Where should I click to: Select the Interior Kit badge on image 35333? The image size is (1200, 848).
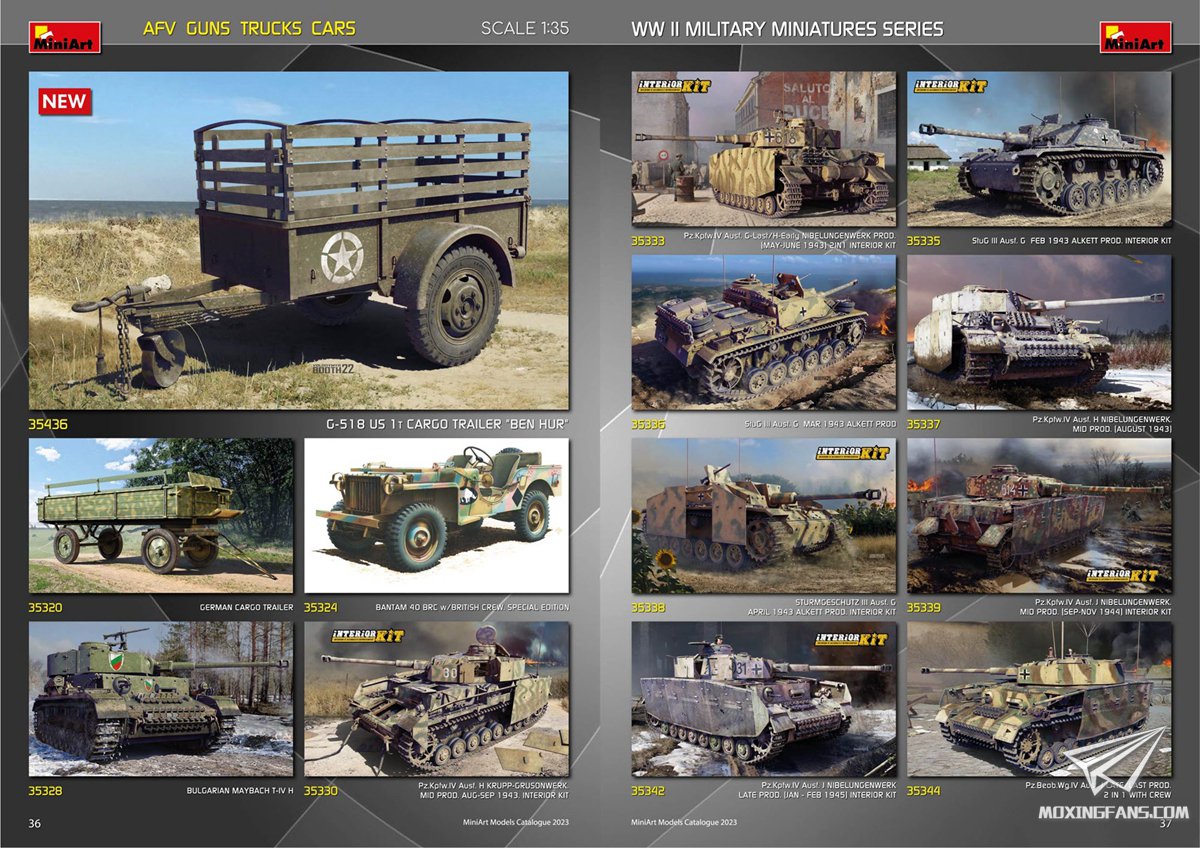[x=675, y=86]
